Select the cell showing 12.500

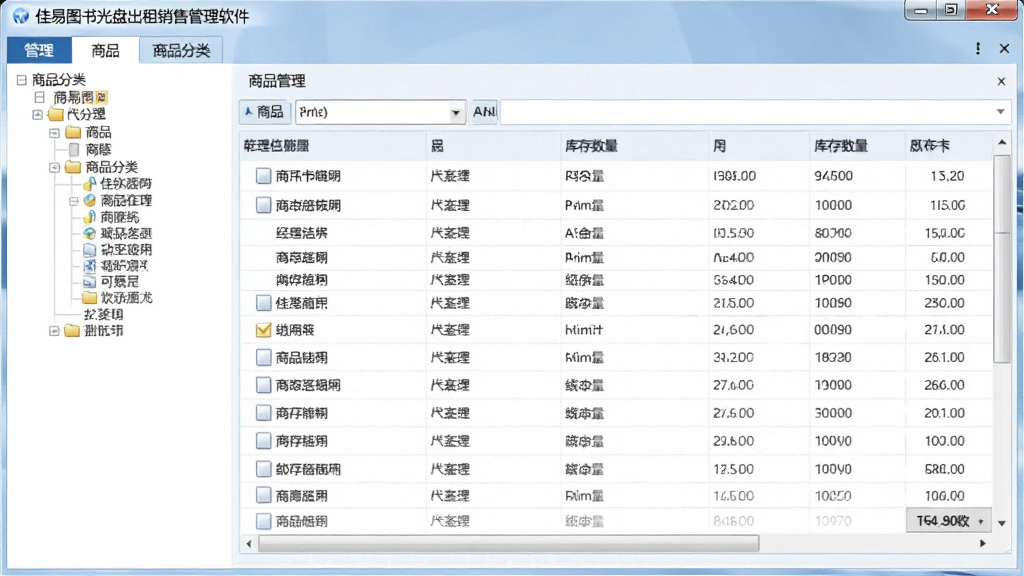click(x=759, y=469)
